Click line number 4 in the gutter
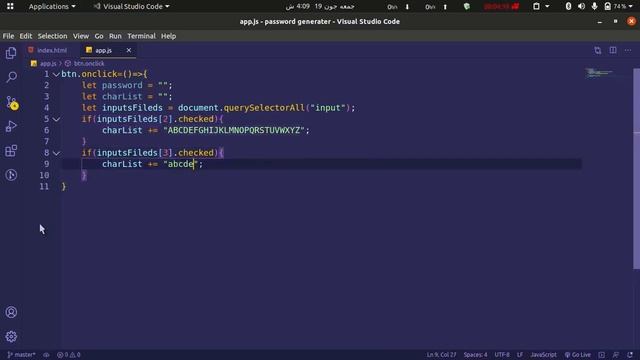The width and height of the screenshot is (640, 360). (47, 108)
